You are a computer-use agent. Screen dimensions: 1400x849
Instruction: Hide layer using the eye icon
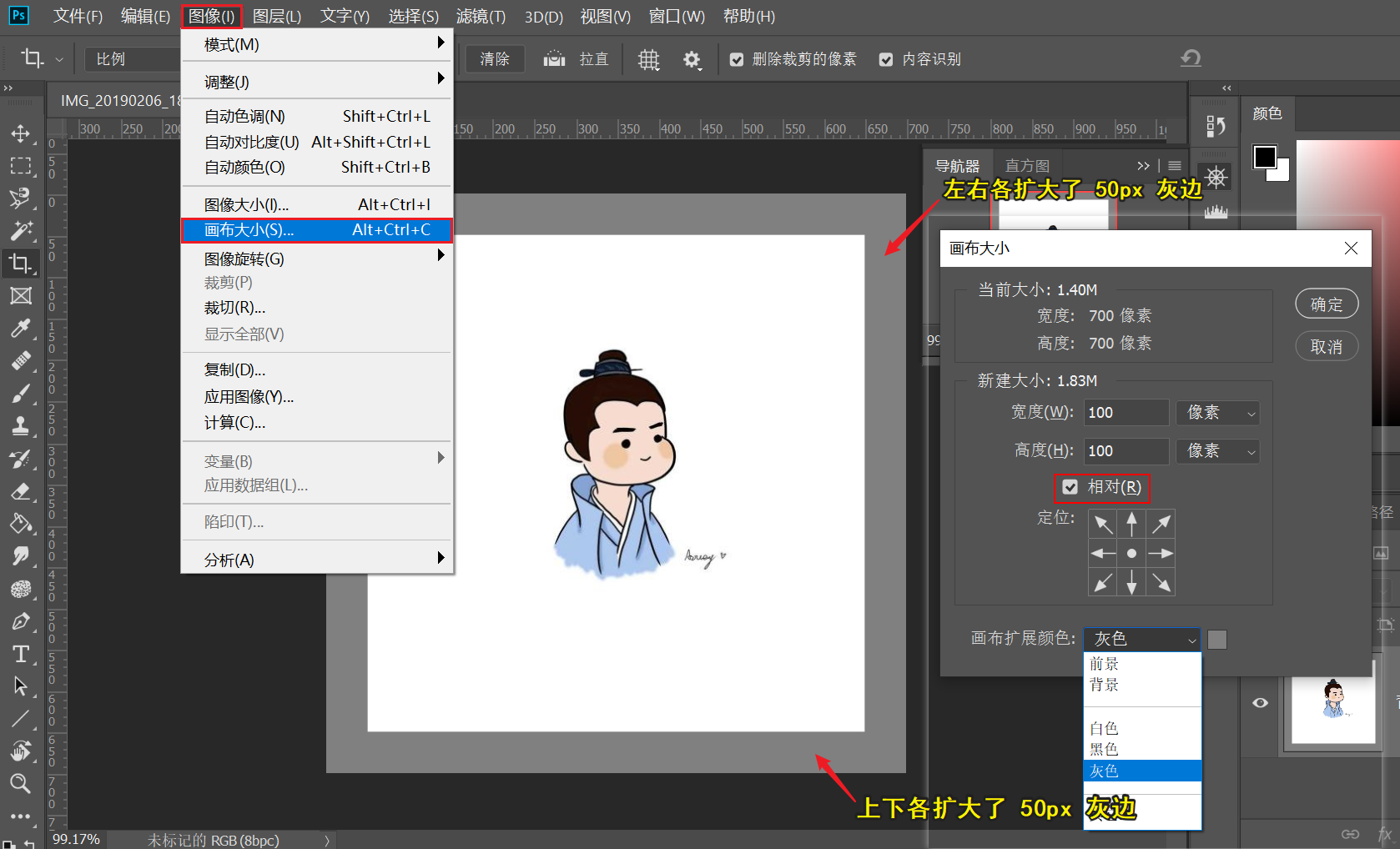pyautogui.click(x=1260, y=703)
